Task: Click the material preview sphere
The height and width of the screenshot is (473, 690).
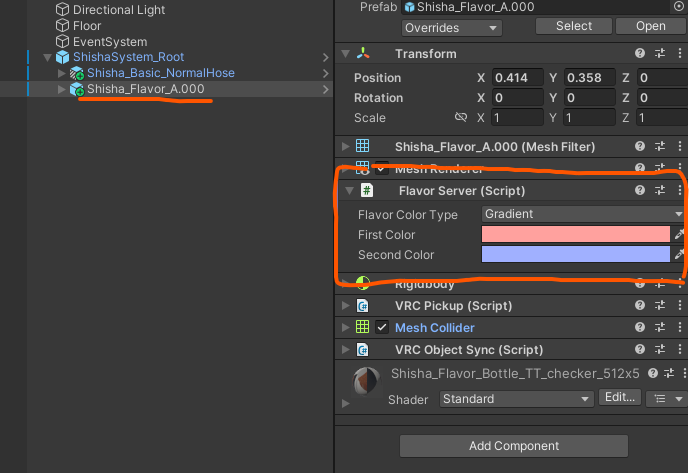Action: click(366, 381)
